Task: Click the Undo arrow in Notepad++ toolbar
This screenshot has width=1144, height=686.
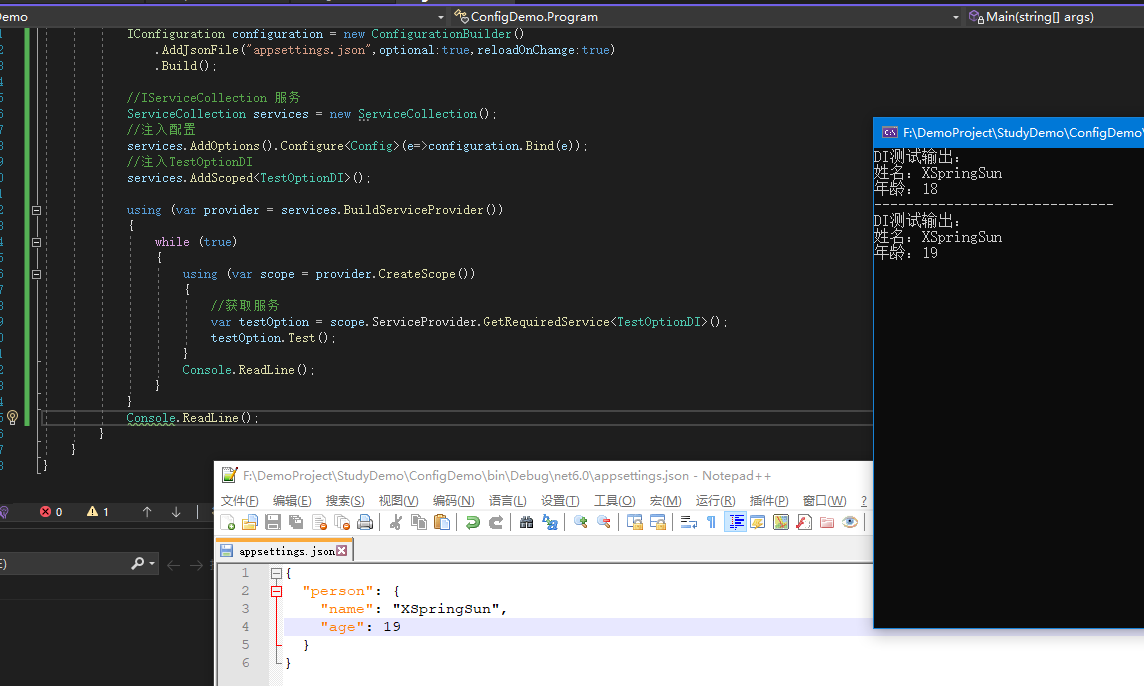Action: click(x=473, y=522)
